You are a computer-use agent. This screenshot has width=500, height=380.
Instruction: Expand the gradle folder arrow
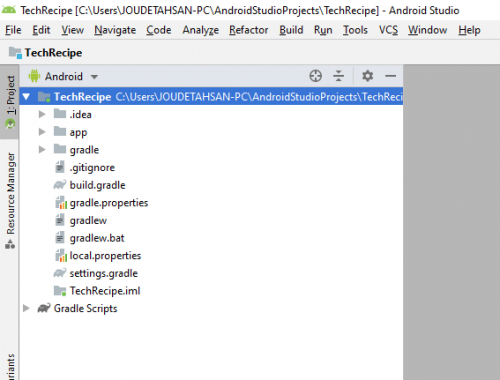(x=42, y=150)
